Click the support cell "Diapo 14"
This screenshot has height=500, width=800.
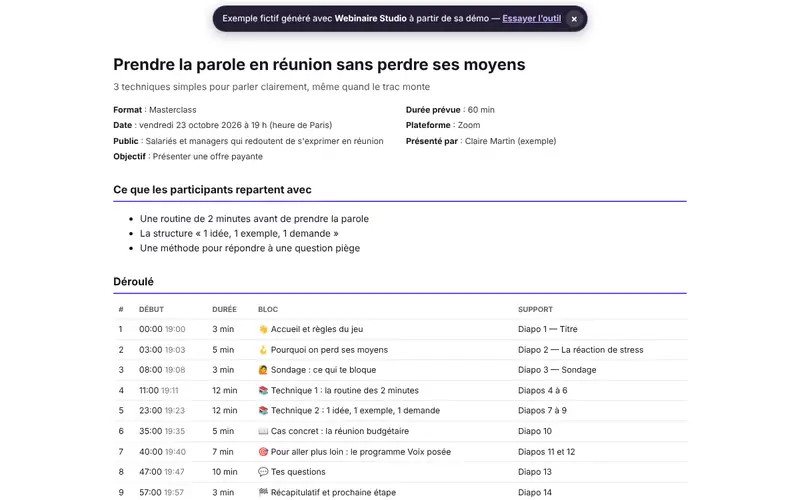(x=535, y=492)
